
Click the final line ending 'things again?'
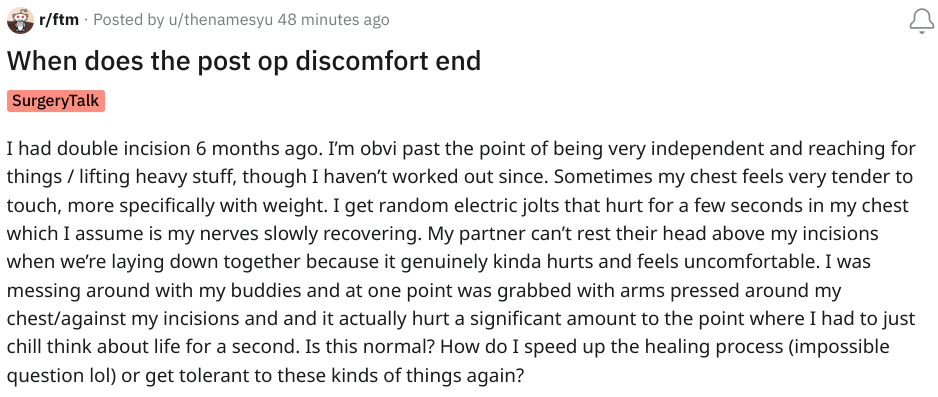coord(266,375)
